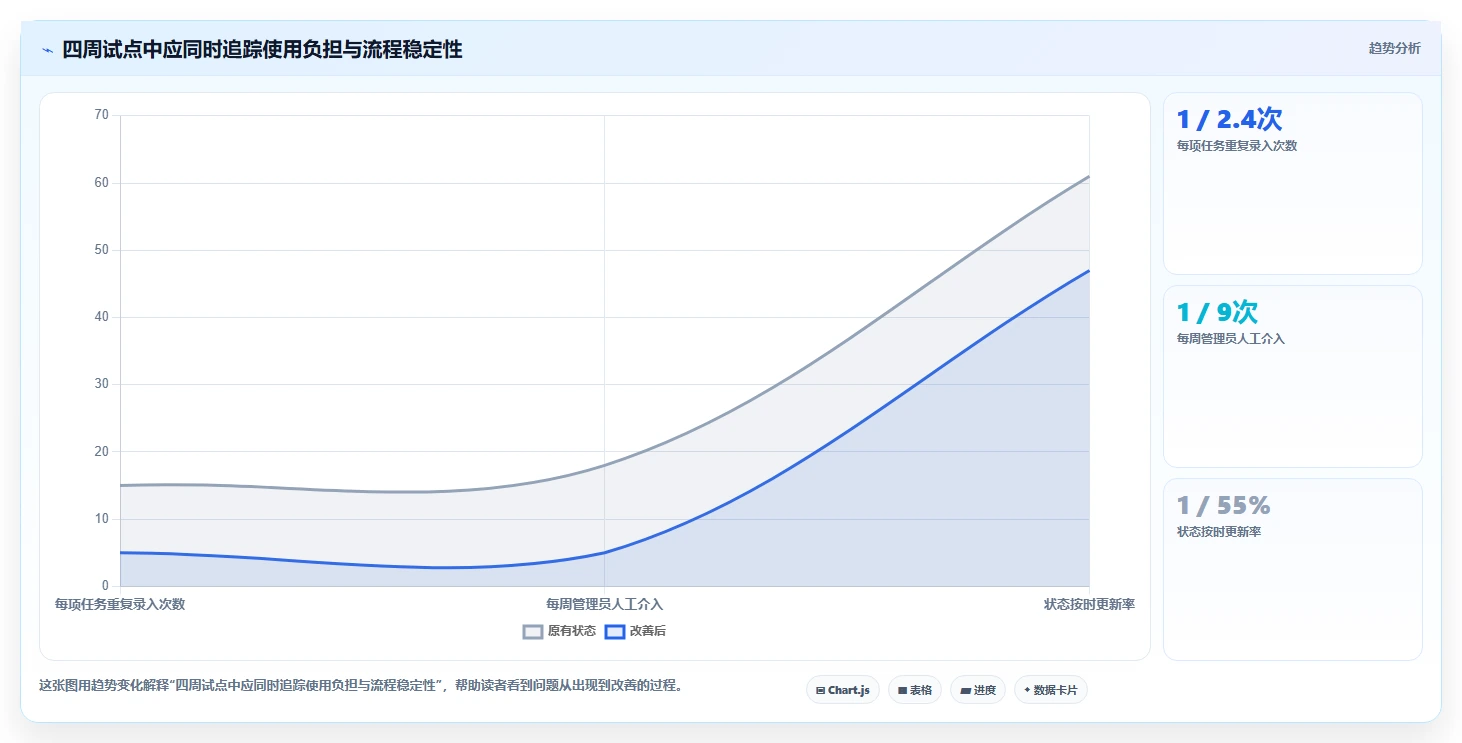Click the 趋势分析 label in header
The image size is (1462, 743).
[1394, 48]
